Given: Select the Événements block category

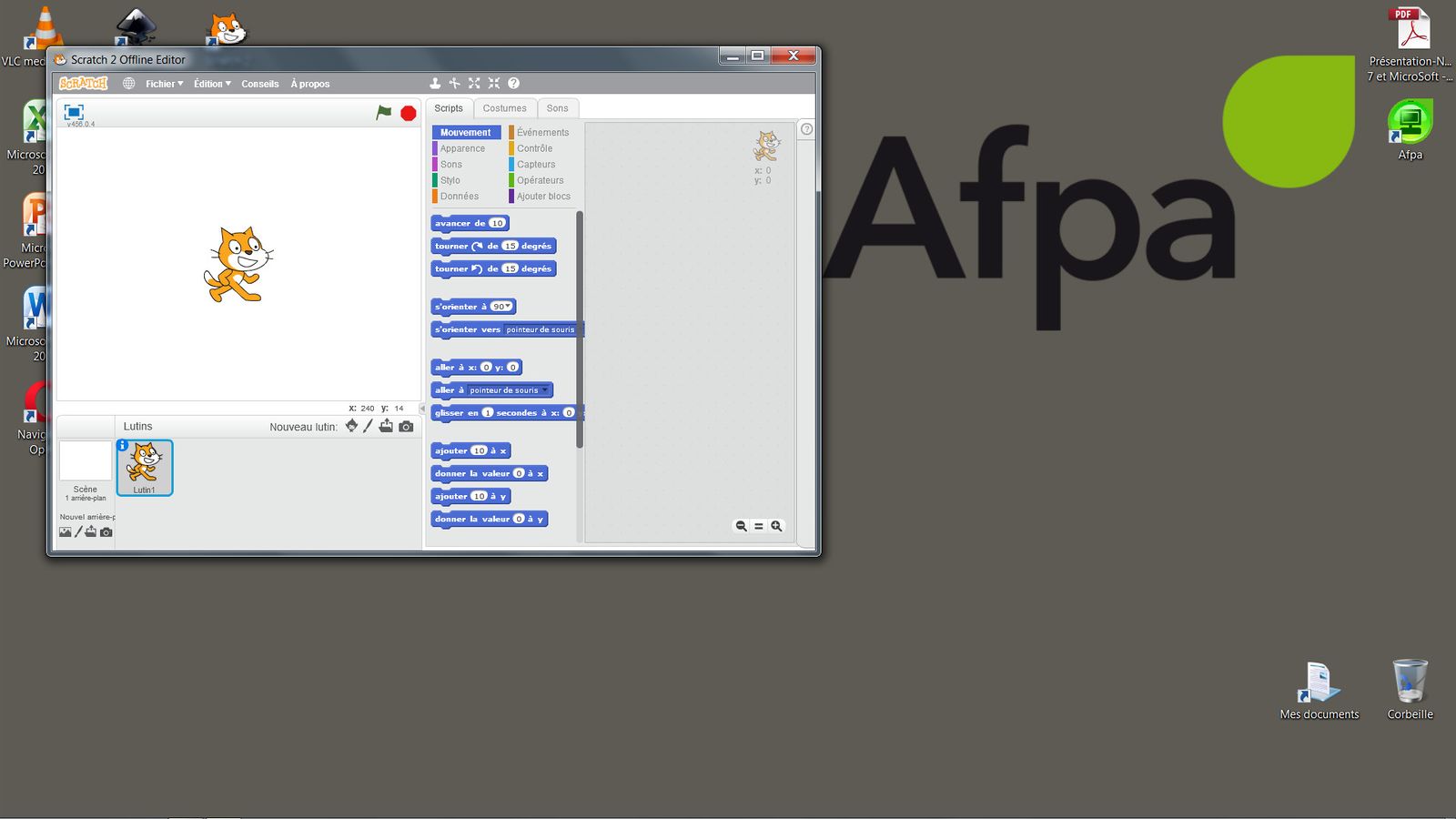Looking at the screenshot, I should click(542, 133).
